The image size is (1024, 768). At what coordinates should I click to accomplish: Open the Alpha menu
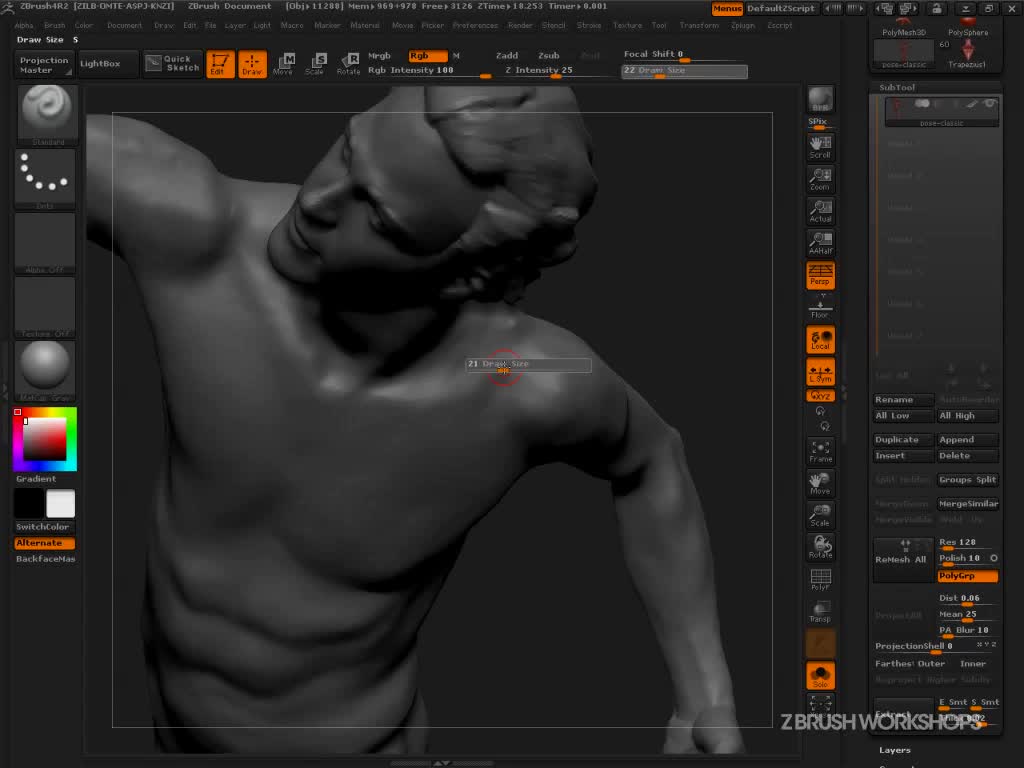(x=24, y=25)
